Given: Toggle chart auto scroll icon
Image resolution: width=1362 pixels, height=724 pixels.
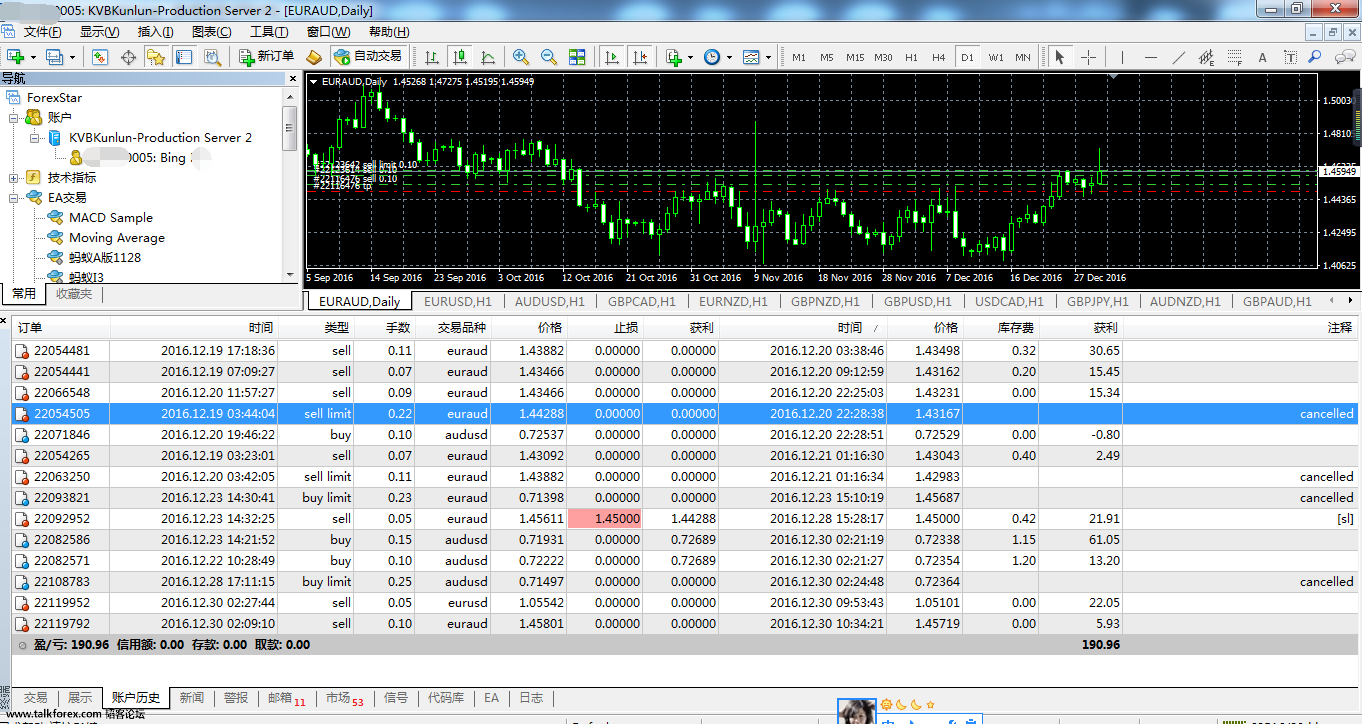Looking at the screenshot, I should coord(611,57).
